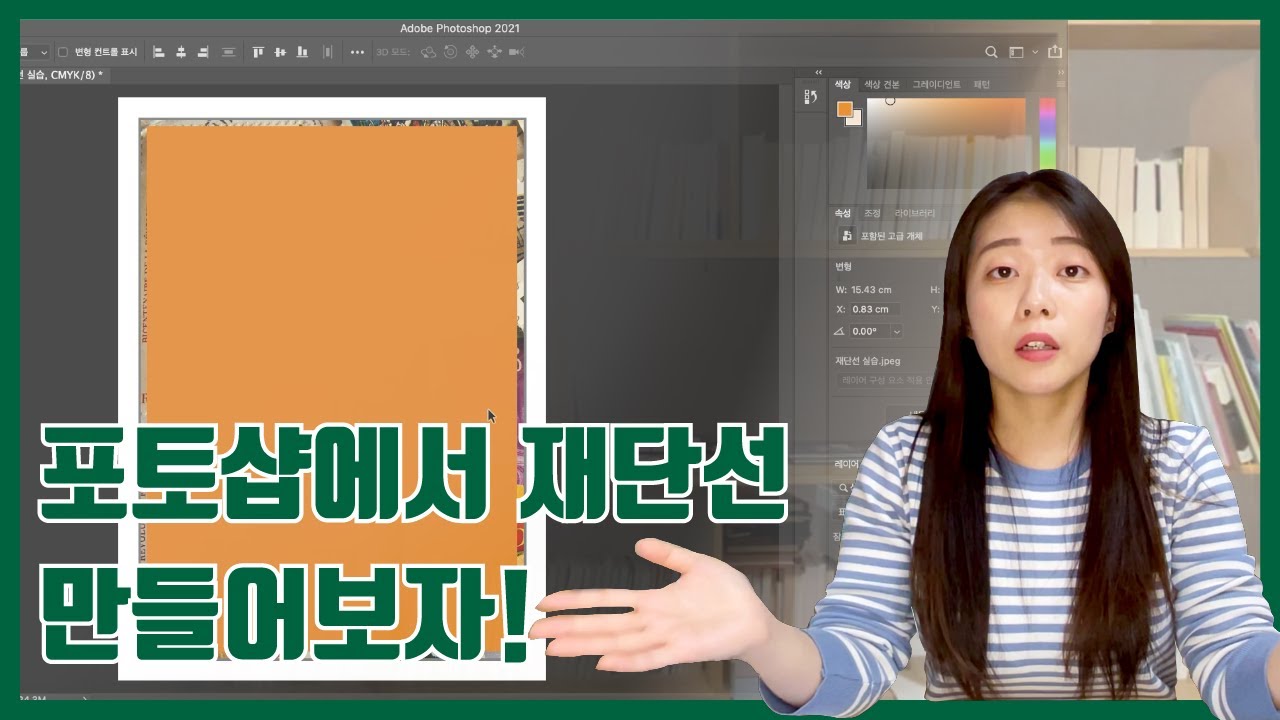The width and height of the screenshot is (1280, 720).
Task: Click the workspace switcher icon
Action: coord(1017,52)
